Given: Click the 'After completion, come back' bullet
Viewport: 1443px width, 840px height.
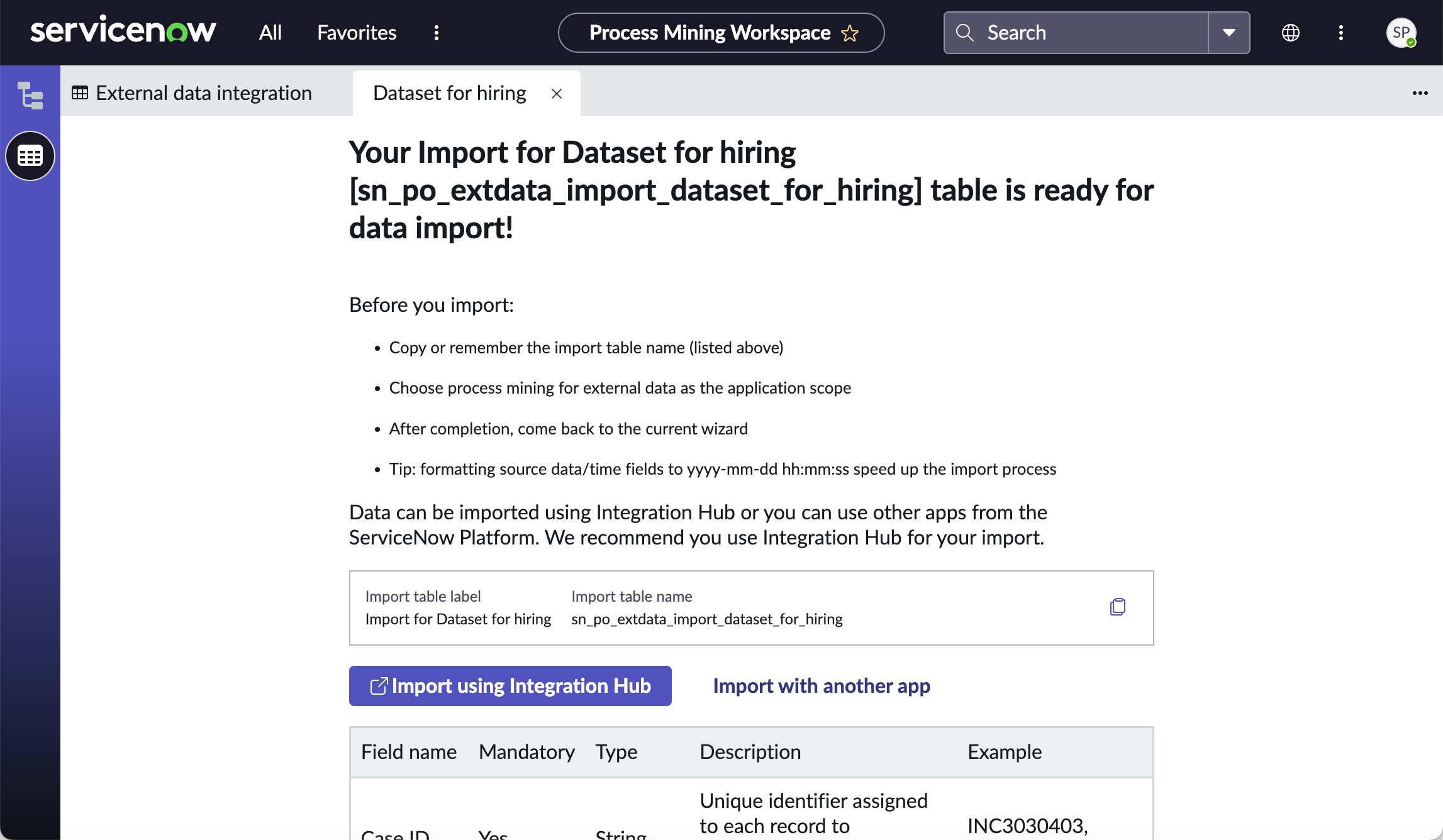Looking at the screenshot, I should [569, 429].
